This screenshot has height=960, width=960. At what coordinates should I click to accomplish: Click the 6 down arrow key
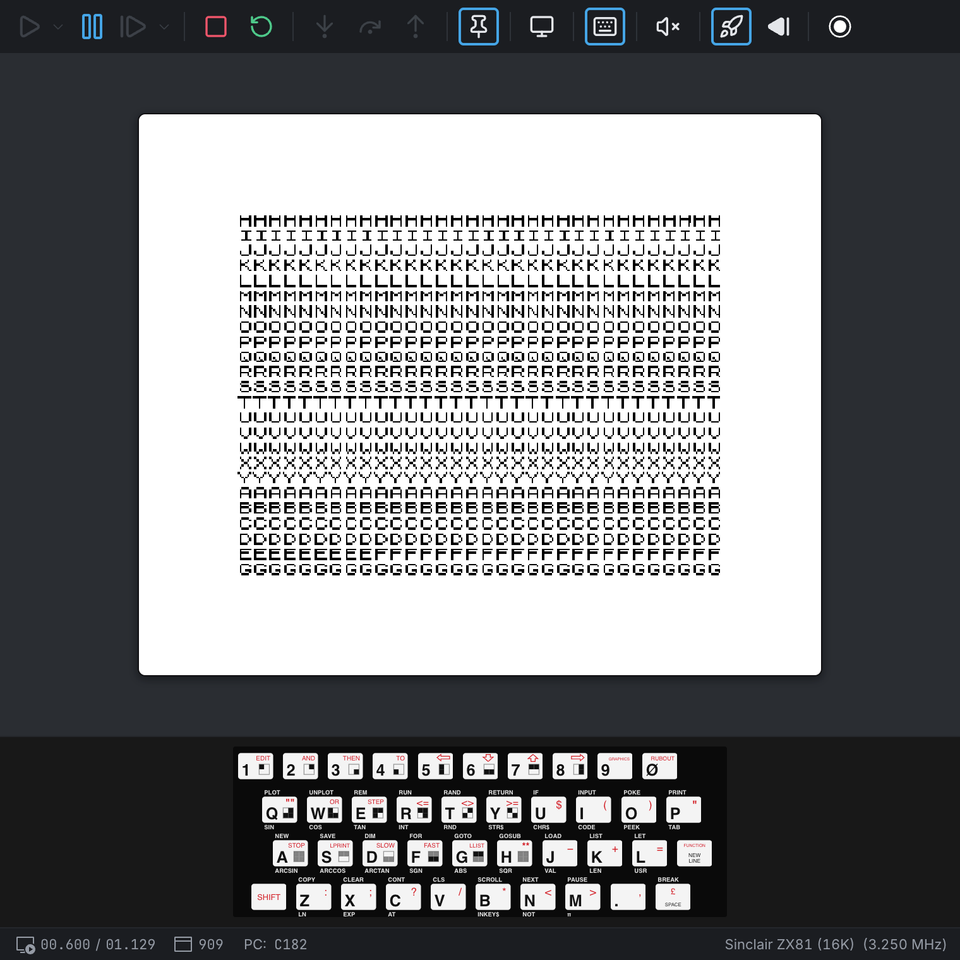click(x=480, y=767)
